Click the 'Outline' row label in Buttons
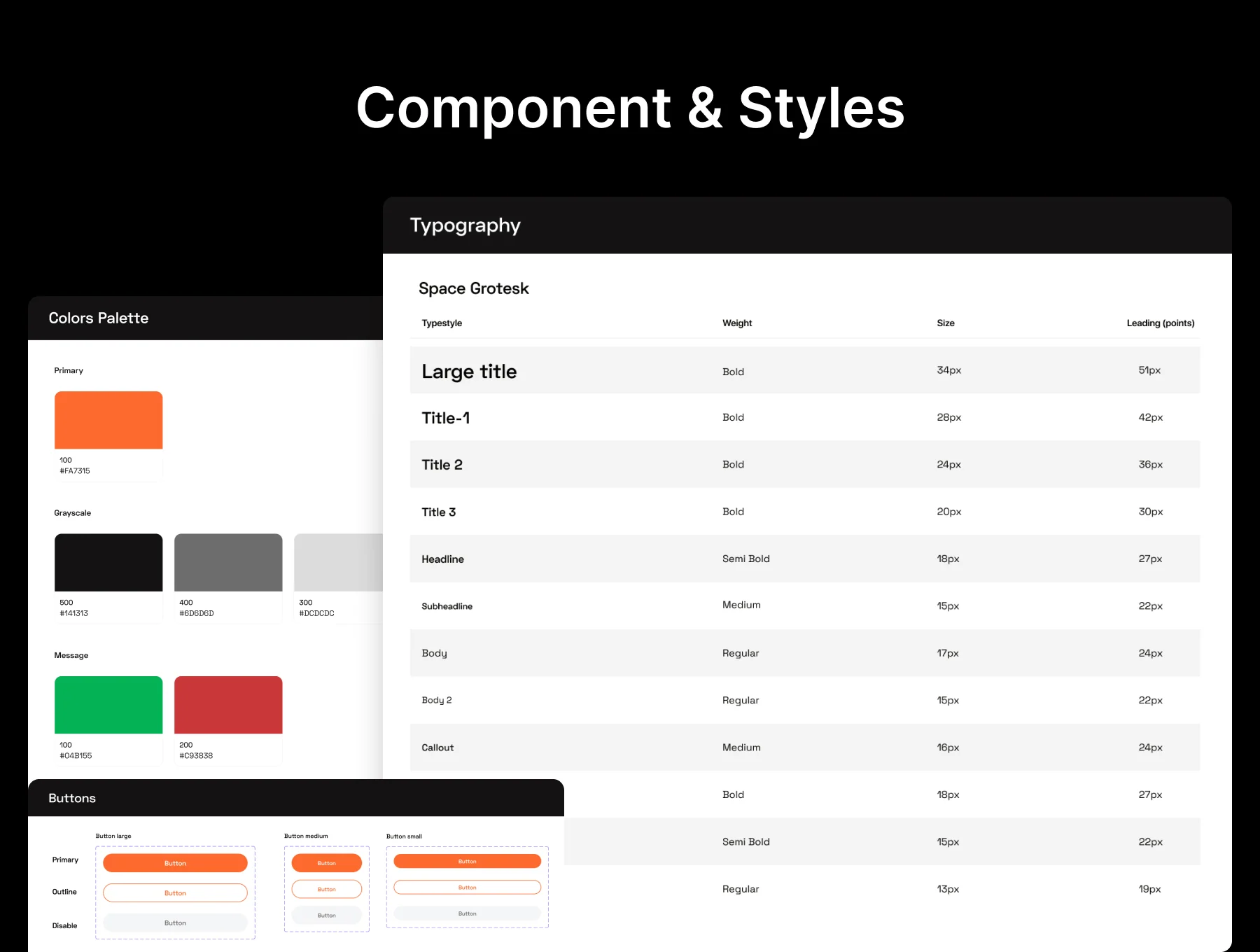This screenshot has height=952, width=1260. [64, 892]
